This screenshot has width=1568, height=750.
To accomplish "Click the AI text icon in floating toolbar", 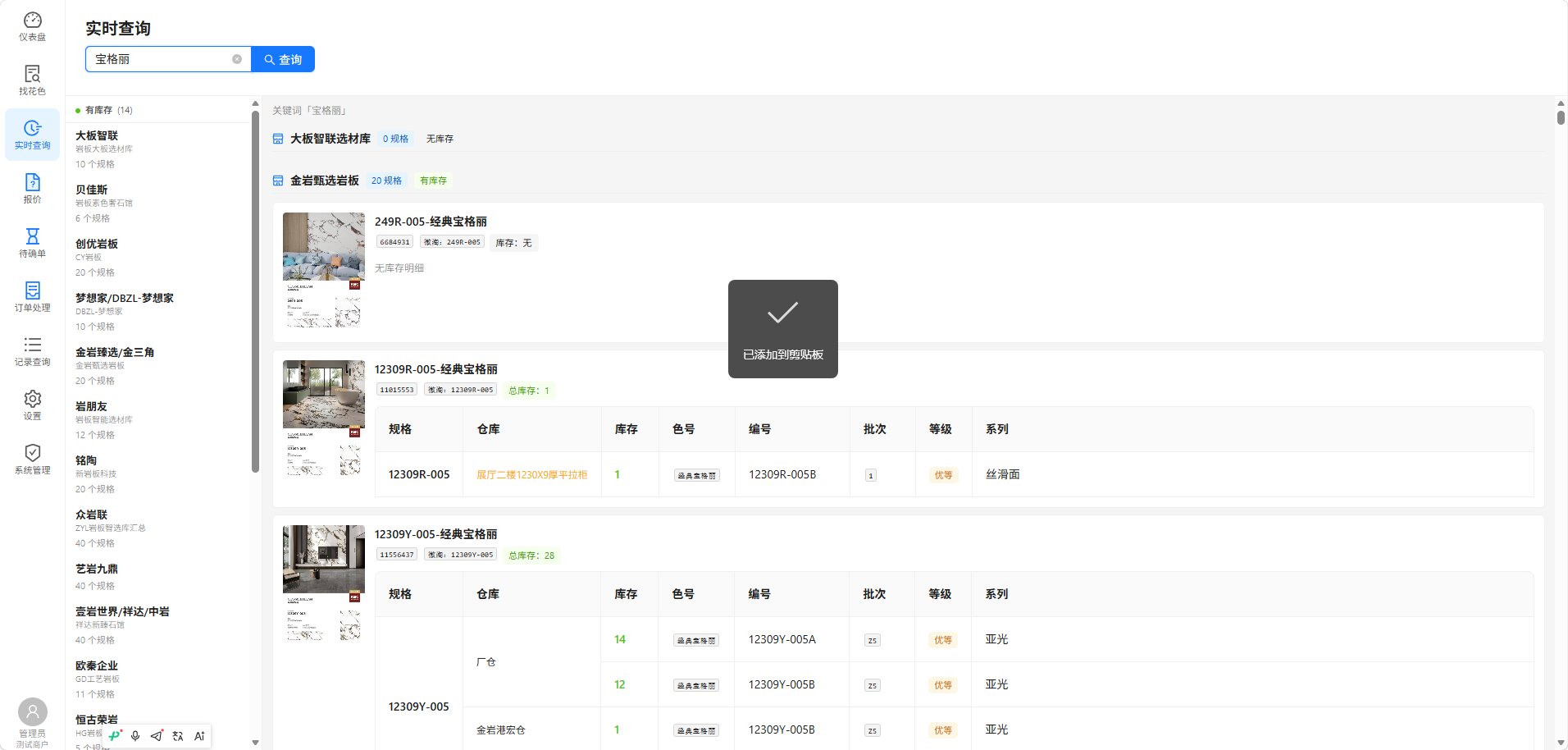I will (199, 736).
